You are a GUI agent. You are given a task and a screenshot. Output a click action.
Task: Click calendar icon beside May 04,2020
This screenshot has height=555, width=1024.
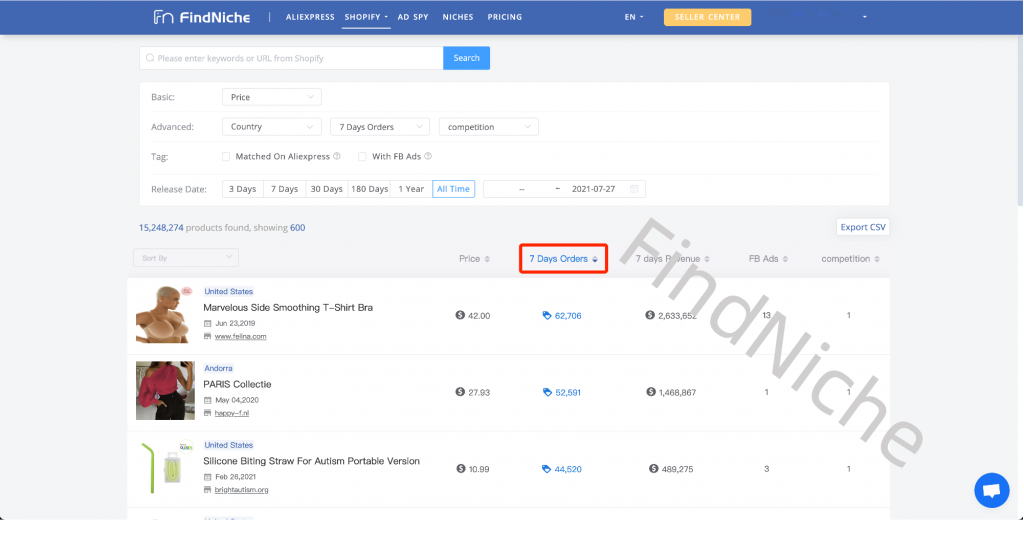[x=207, y=400]
